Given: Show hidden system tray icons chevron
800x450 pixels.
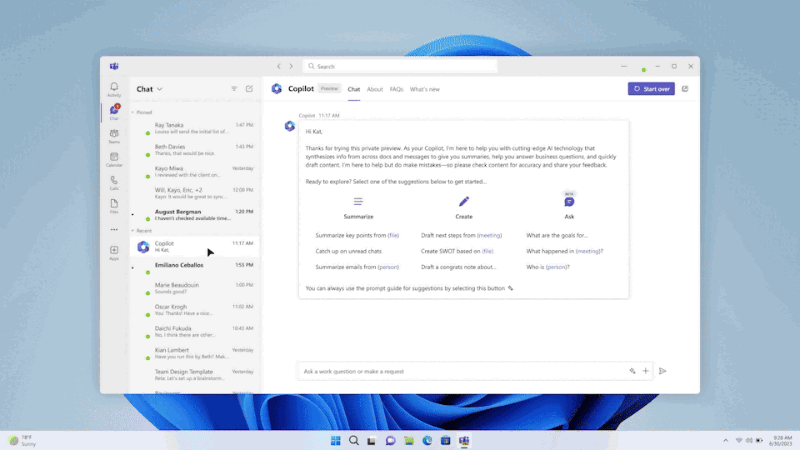Looking at the screenshot, I should (726, 440).
